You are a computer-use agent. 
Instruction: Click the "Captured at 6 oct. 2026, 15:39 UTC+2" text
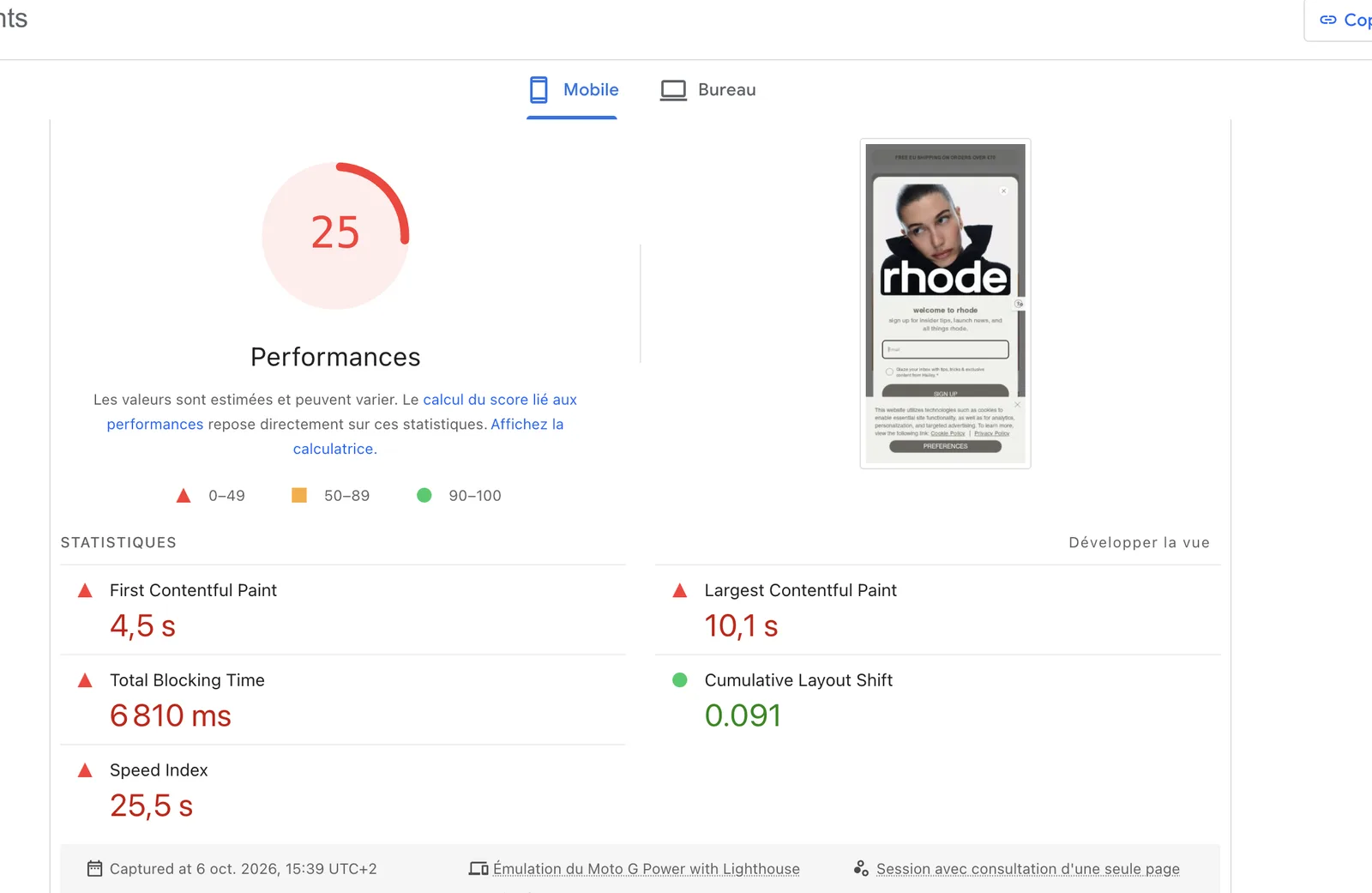click(x=244, y=869)
